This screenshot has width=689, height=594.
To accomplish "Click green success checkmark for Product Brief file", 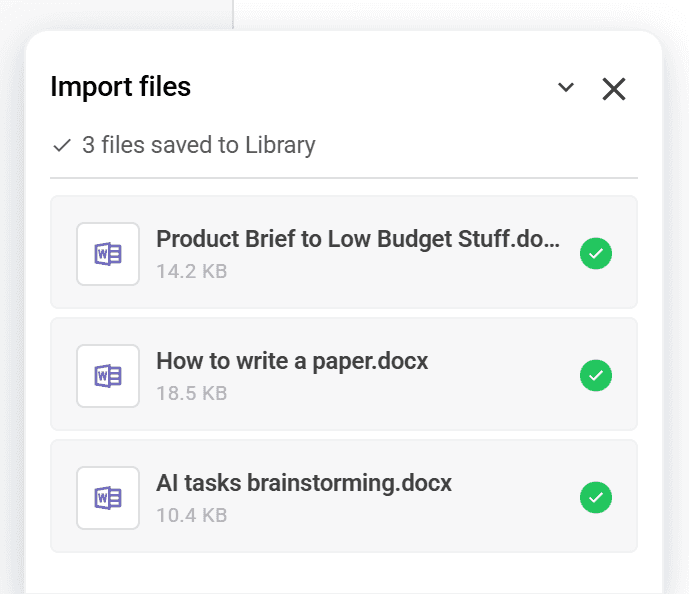I will click(596, 254).
